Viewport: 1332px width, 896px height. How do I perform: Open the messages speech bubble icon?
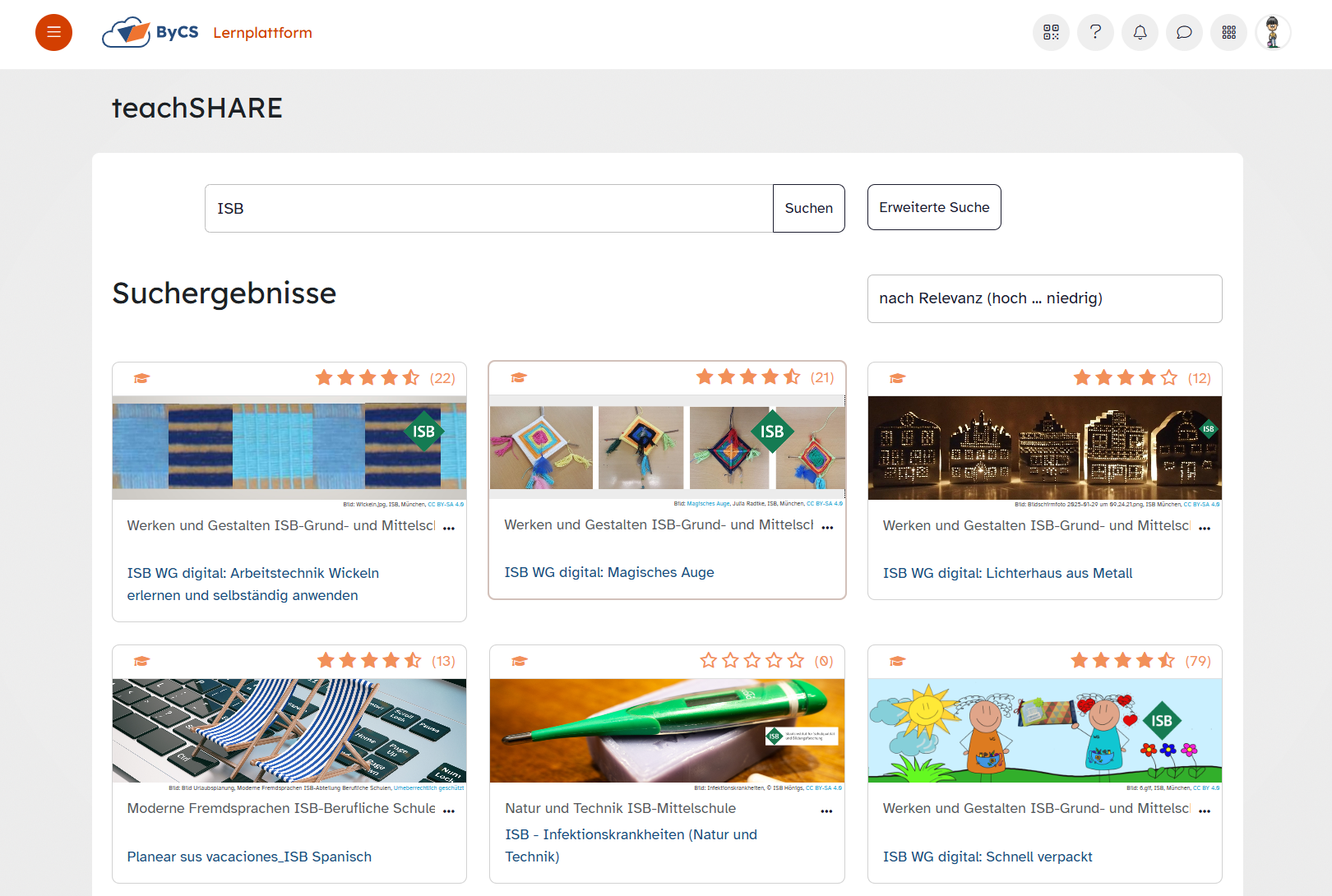(1184, 33)
